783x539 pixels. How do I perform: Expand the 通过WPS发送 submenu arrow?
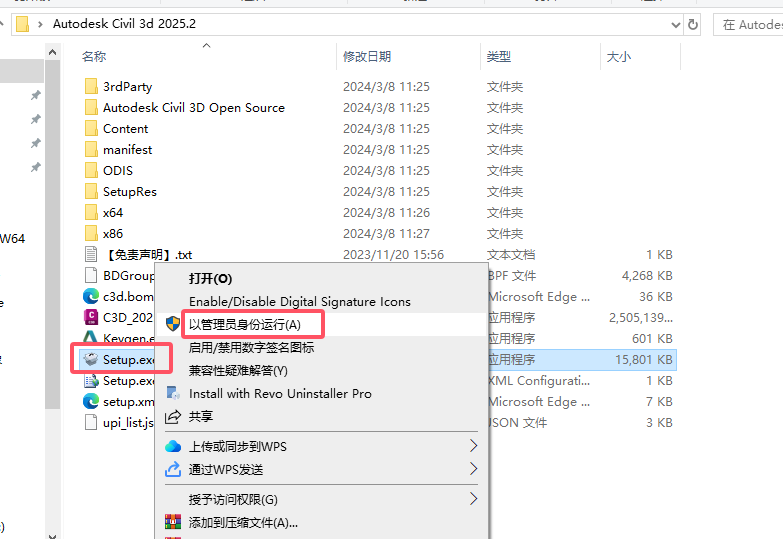(473, 469)
